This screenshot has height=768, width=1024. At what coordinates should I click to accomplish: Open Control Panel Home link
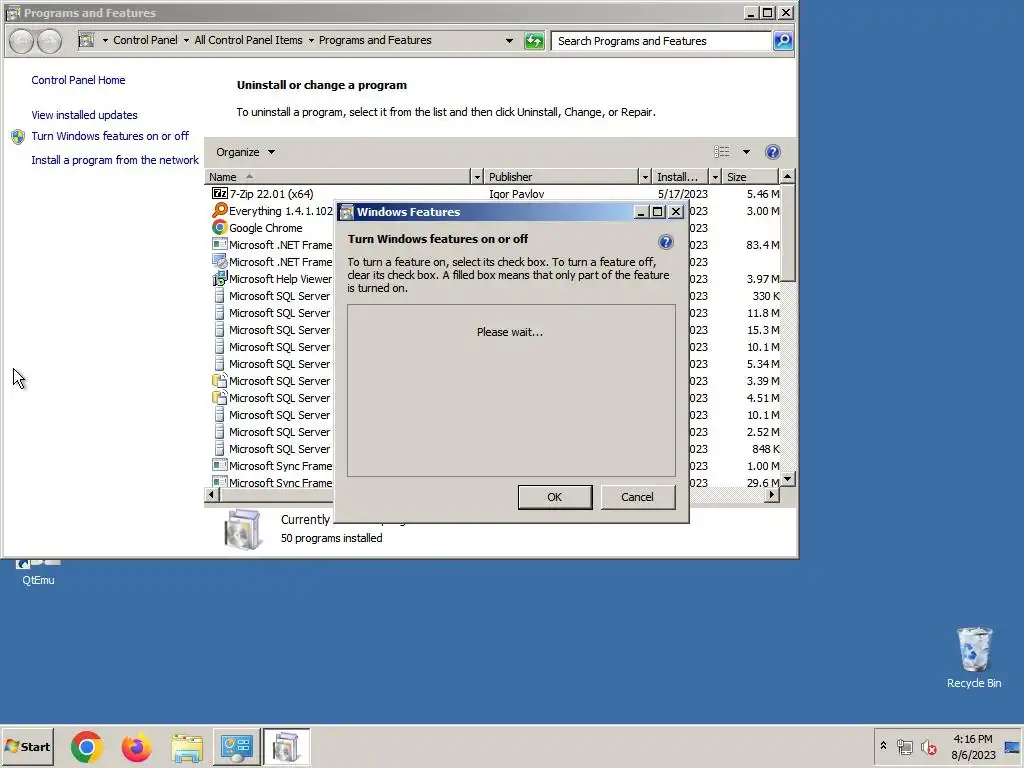[78, 80]
